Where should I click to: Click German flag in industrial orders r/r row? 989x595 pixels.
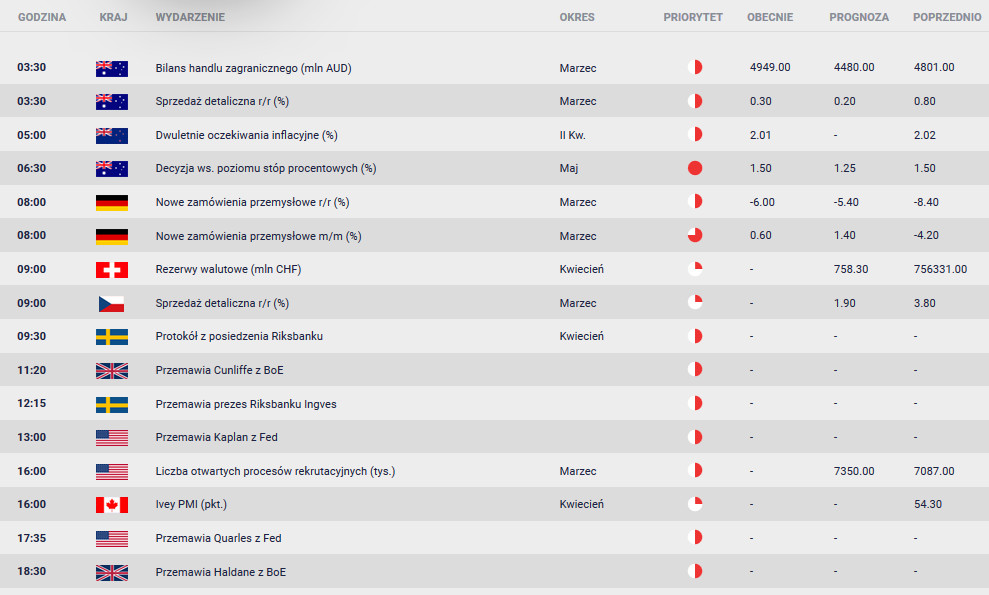coord(112,203)
